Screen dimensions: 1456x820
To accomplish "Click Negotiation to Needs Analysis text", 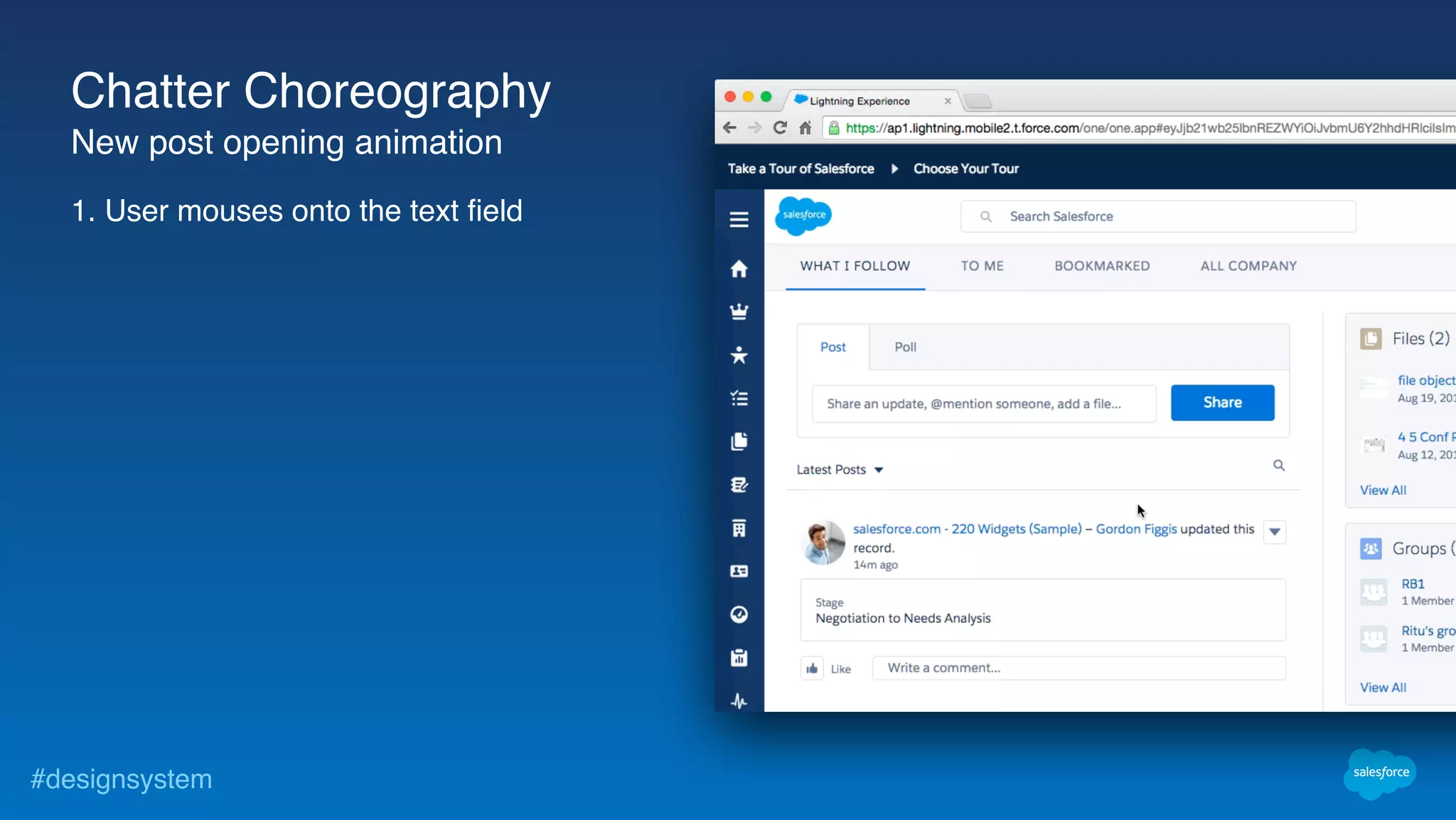I will pyautogui.click(x=903, y=619).
